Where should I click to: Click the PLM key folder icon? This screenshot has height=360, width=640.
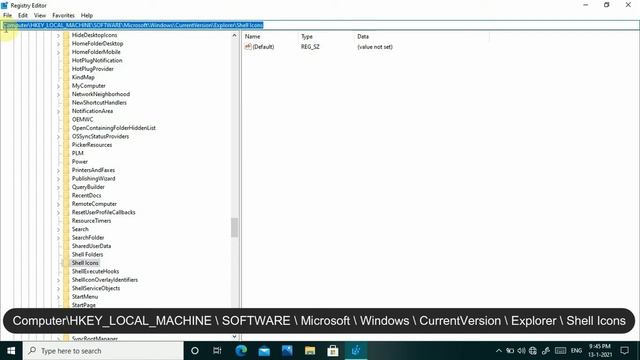coord(66,153)
